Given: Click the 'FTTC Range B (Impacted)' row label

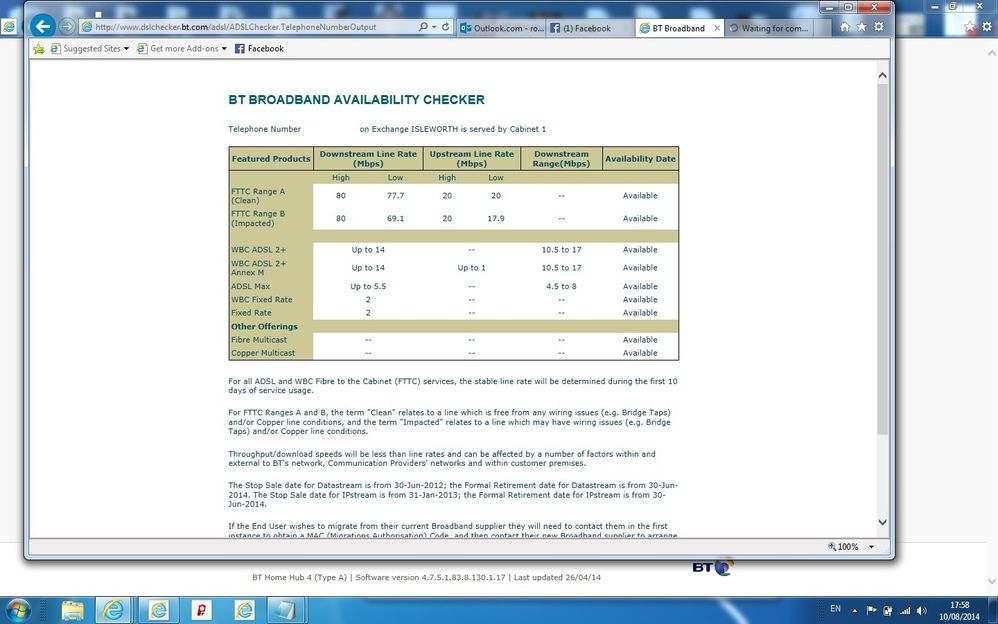Looking at the screenshot, I should click(258, 218).
